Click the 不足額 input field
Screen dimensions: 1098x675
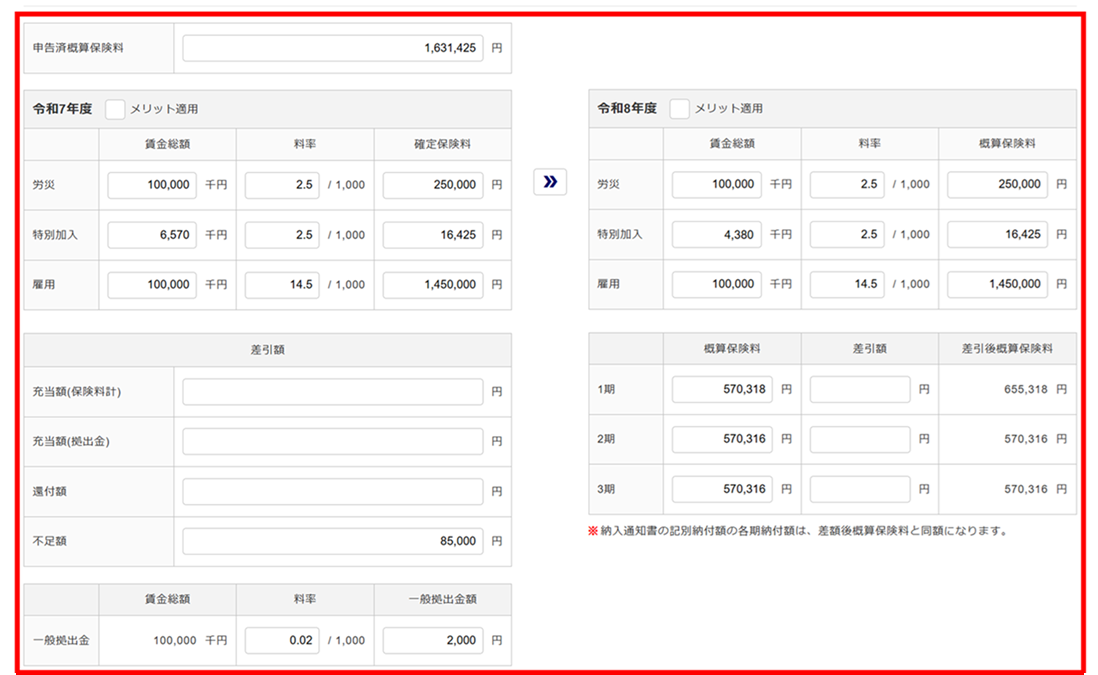tap(332, 541)
